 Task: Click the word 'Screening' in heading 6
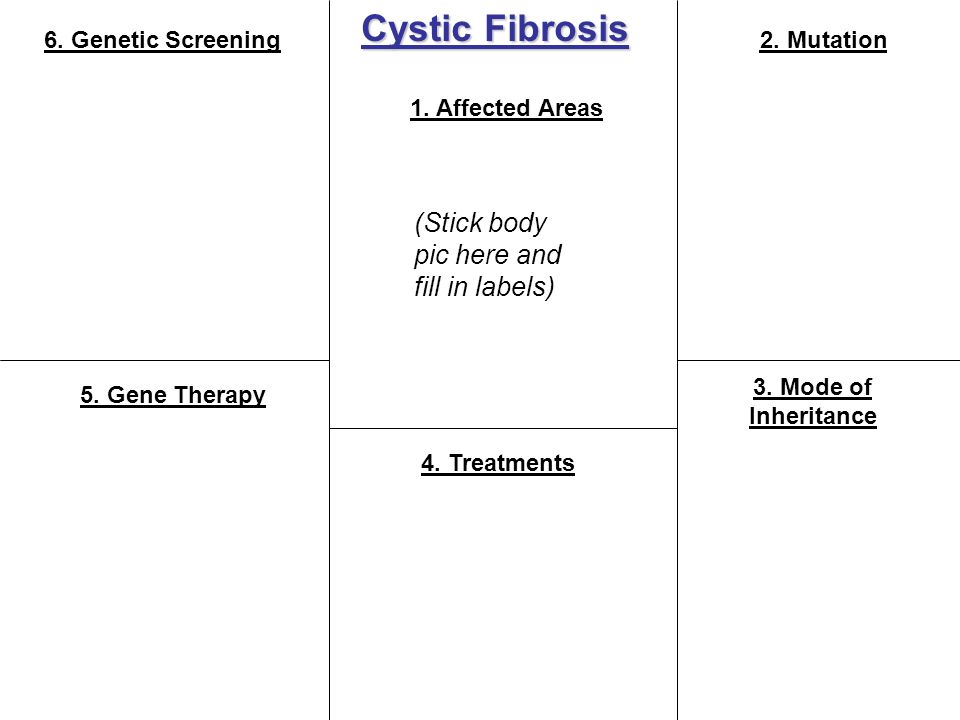tap(222, 40)
